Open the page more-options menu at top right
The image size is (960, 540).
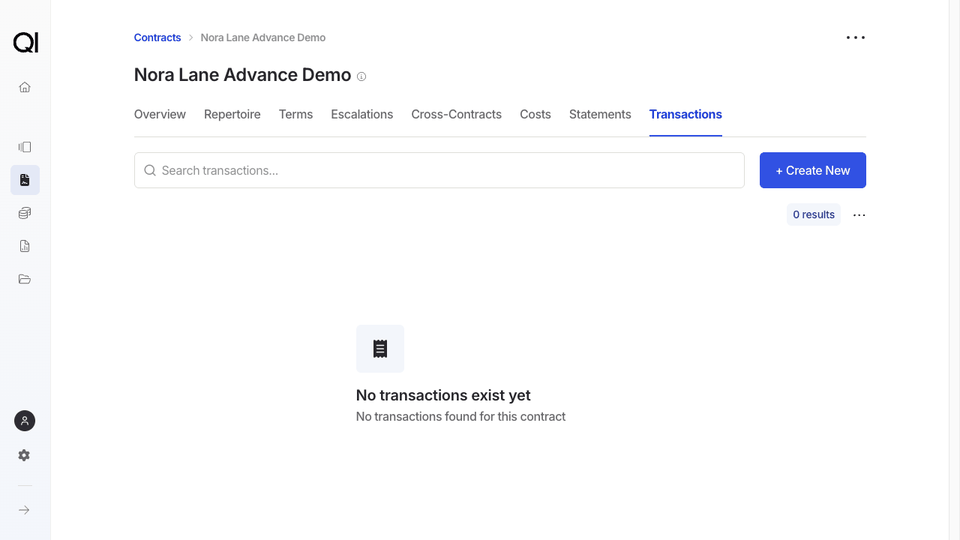(x=855, y=37)
